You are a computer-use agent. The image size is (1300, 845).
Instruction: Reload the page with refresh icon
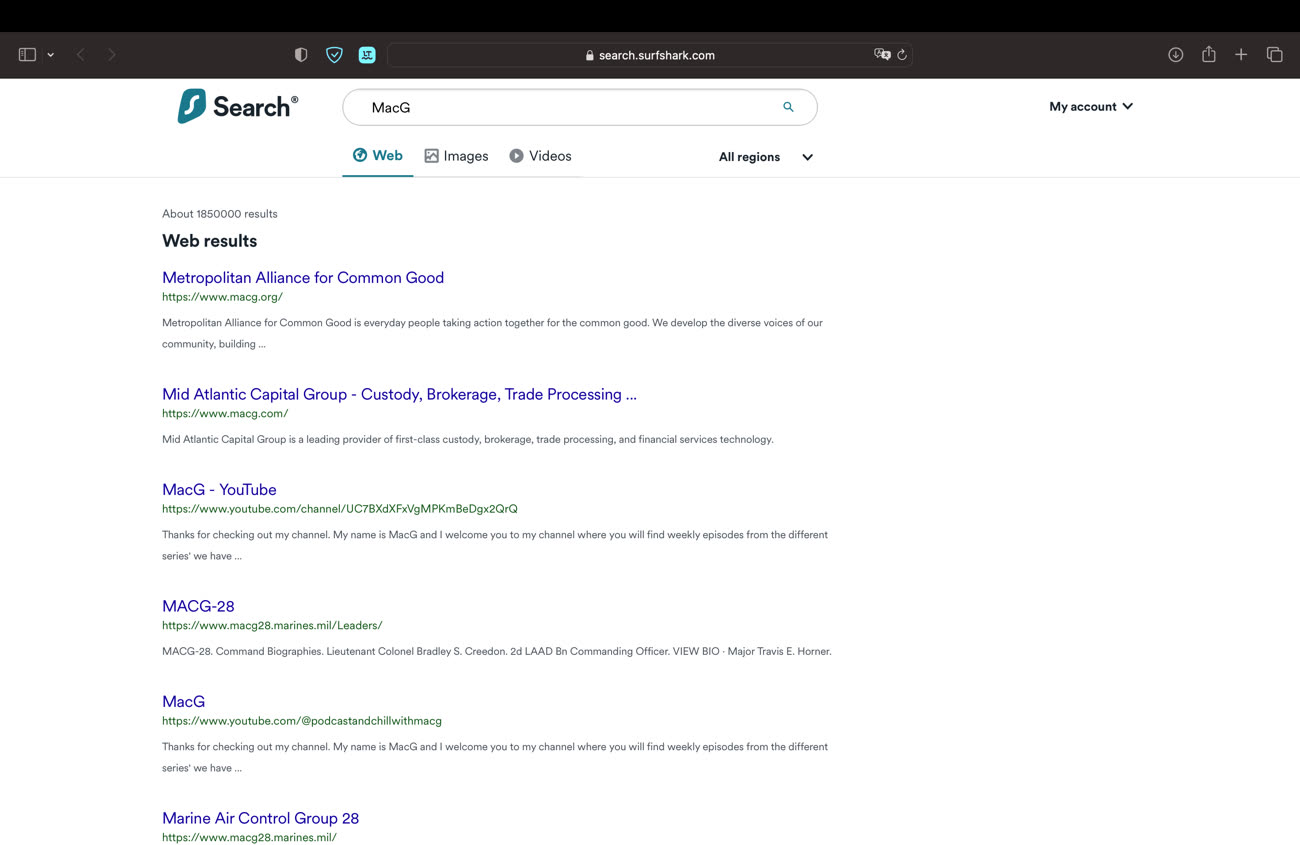tap(902, 55)
